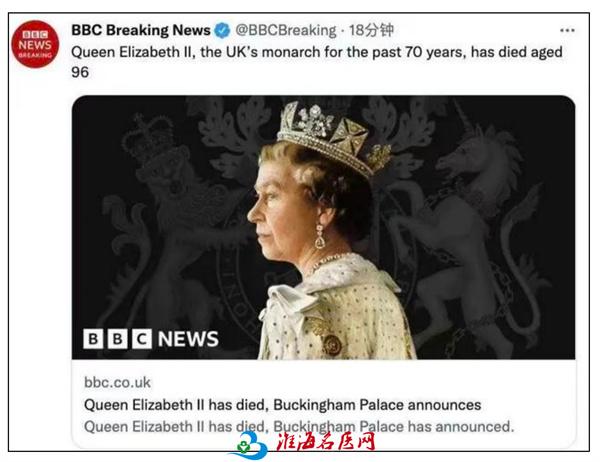Select the tweet text about Queen Elizabeth II
Image resolution: width=600 pixels, height=462 pixels.
[317, 62]
